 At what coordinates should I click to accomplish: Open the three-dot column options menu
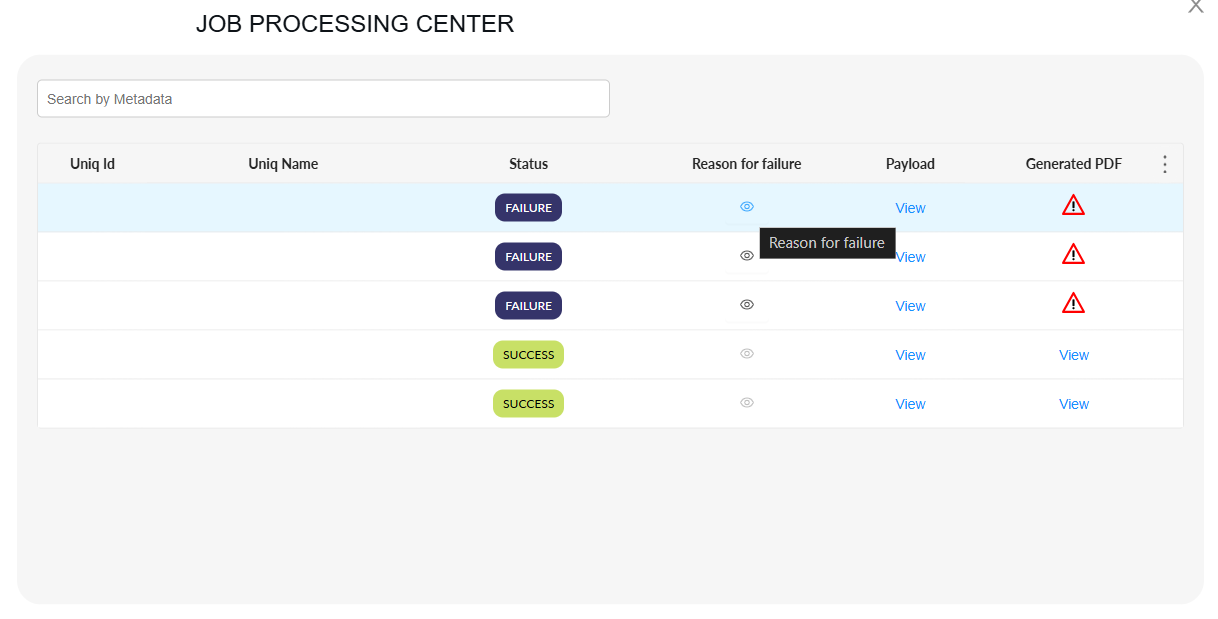click(1164, 164)
